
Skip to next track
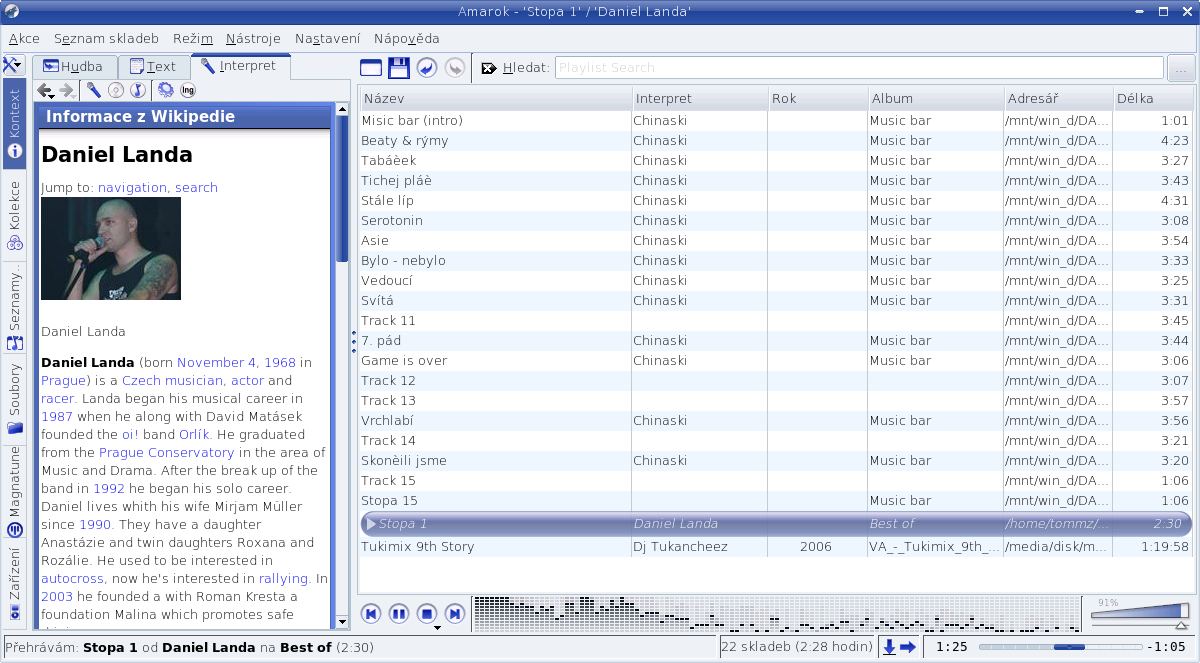455,613
